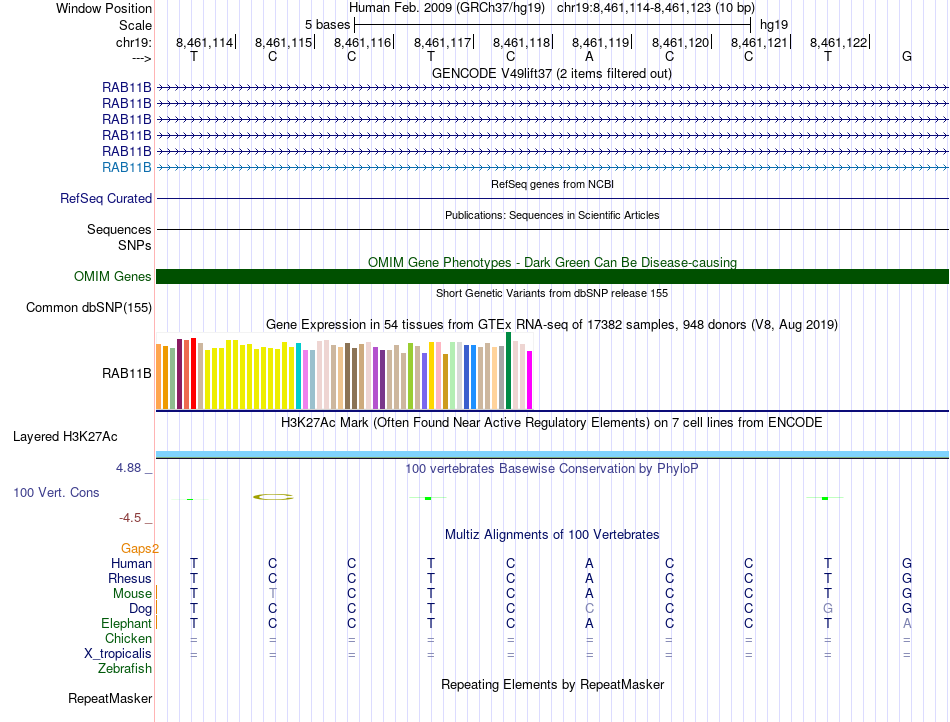Select the Common dbSNP(155) track label
The image size is (950, 722).
[88, 308]
